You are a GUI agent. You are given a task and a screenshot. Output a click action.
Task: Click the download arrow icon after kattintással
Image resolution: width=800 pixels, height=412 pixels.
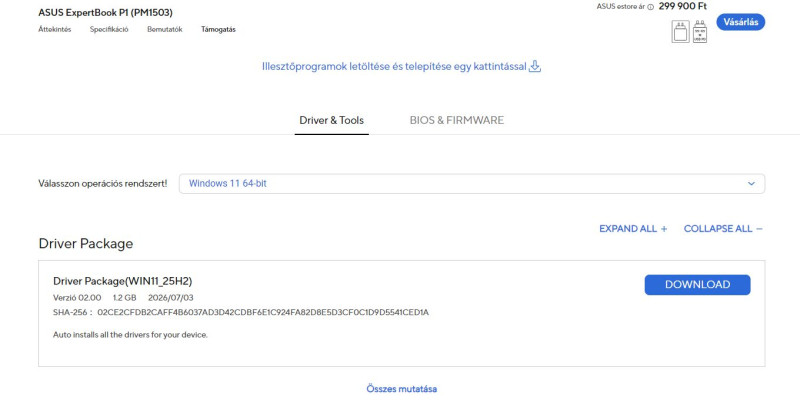[x=535, y=66]
